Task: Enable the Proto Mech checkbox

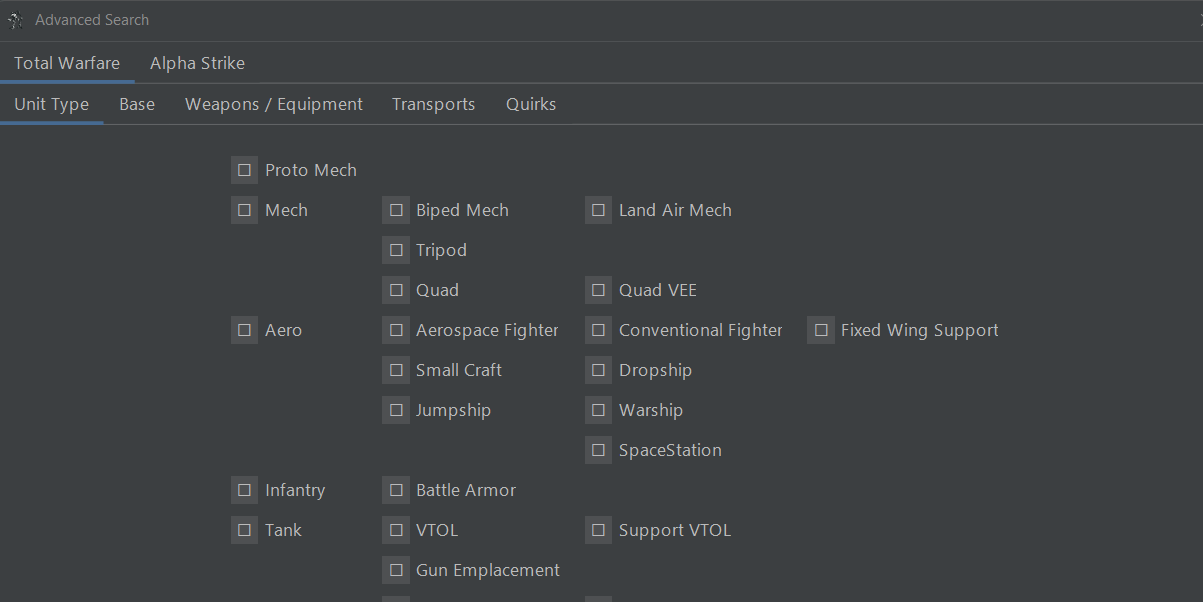Action: pyautogui.click(x=244, y=170)
